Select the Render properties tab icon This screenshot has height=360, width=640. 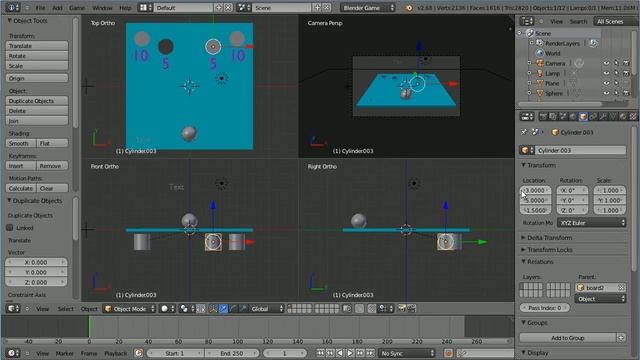point(543,117)
